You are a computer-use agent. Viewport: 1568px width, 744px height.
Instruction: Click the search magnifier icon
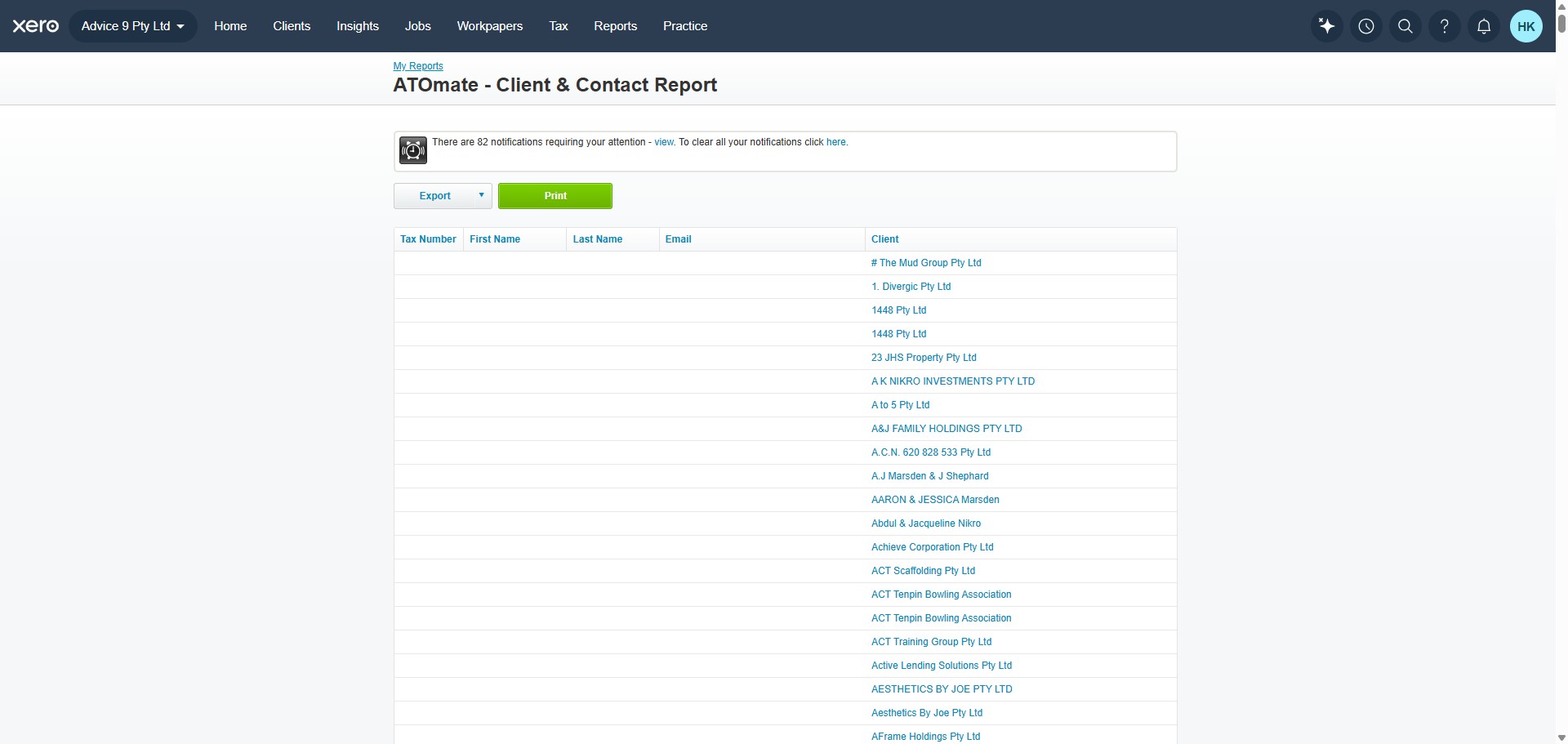coord(1405,26)
